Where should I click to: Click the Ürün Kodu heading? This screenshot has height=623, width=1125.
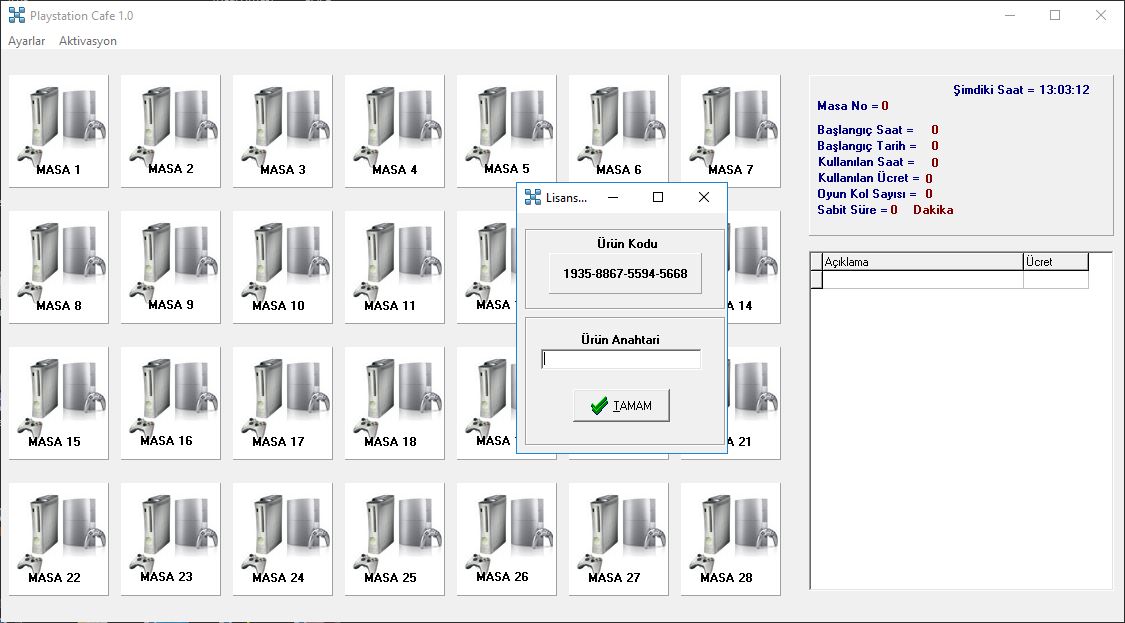pos(627,243)
